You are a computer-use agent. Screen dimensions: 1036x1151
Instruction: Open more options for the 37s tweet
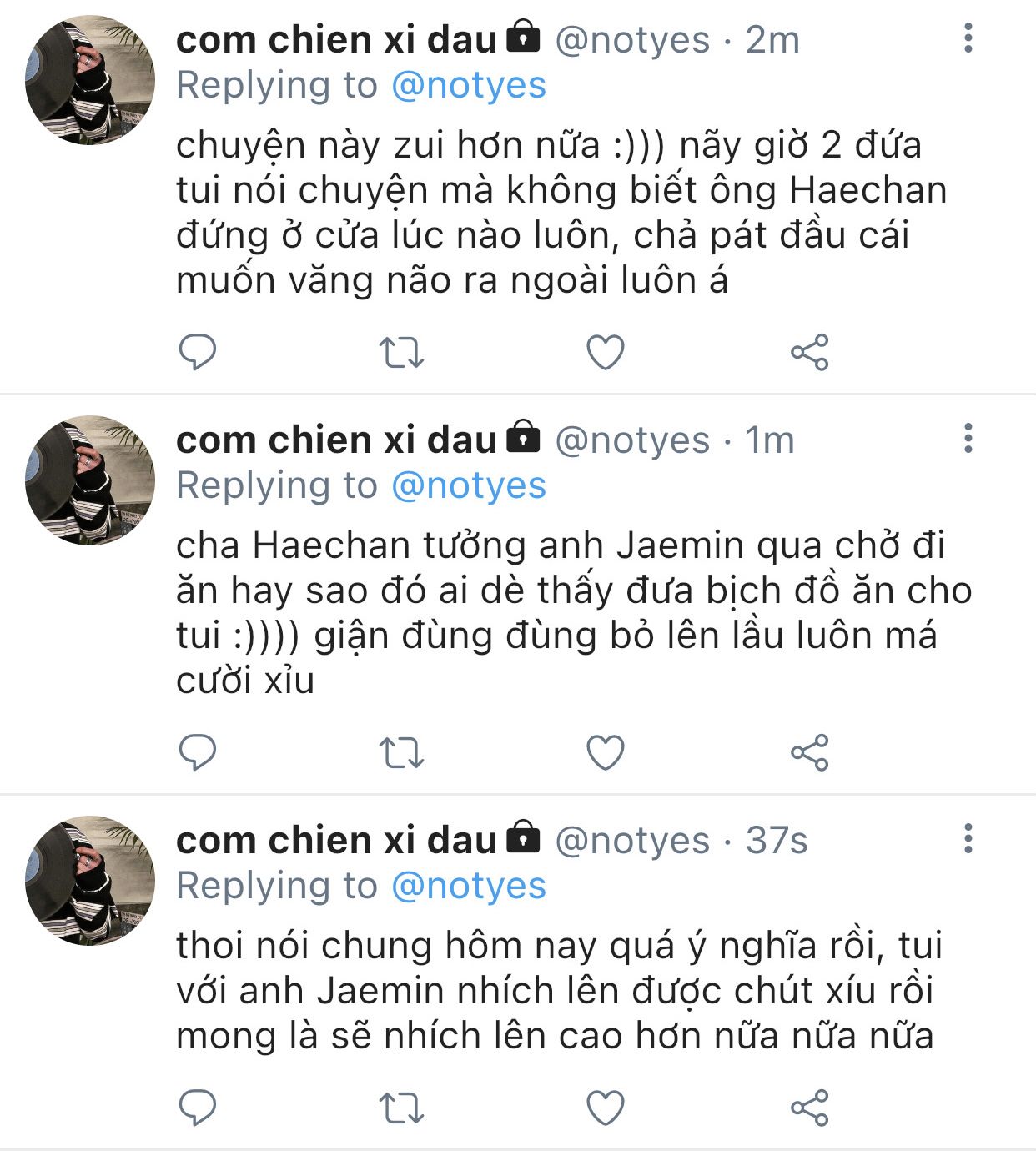coord(968,839)
